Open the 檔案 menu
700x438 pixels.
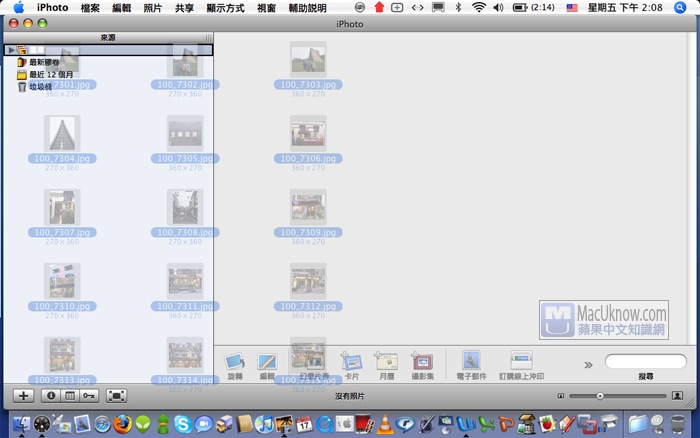pos(90,8)
